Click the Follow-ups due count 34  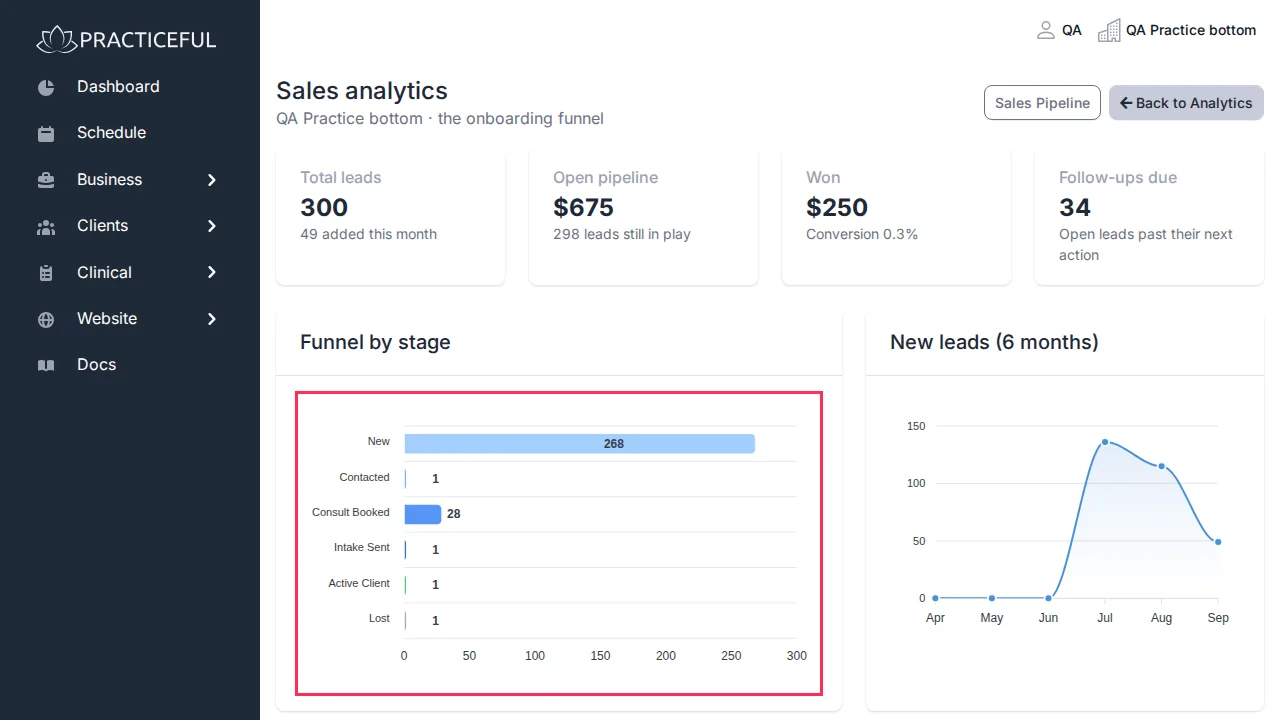1075,207
